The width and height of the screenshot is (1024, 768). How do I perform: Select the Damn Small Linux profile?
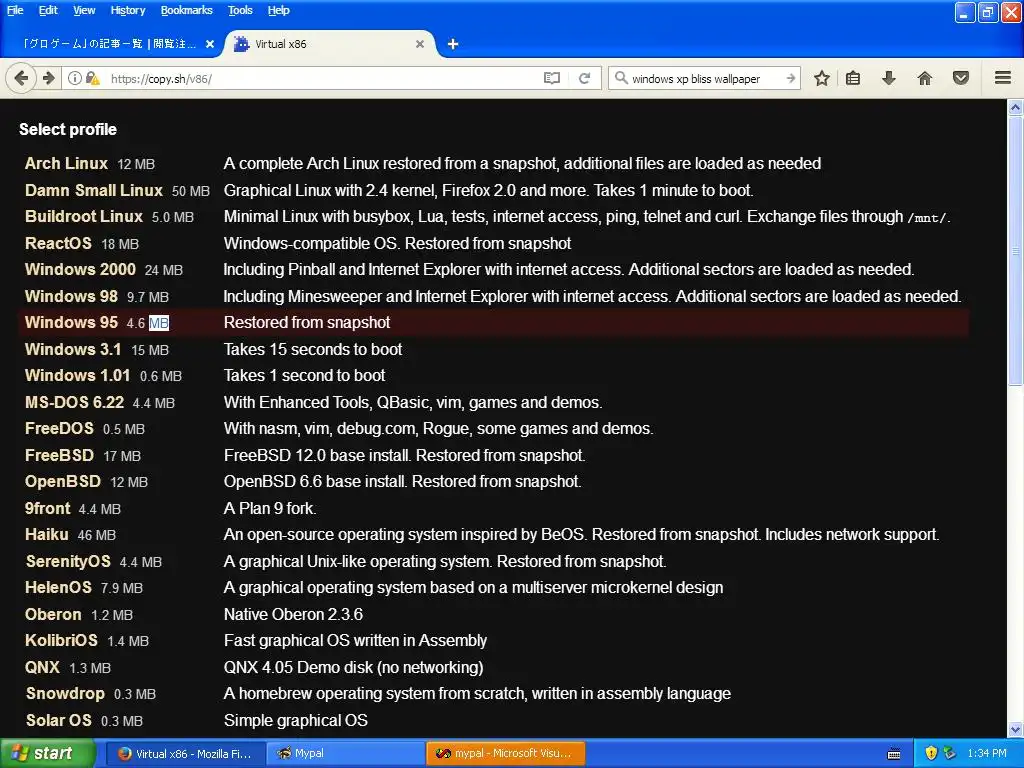coord(93,190)
